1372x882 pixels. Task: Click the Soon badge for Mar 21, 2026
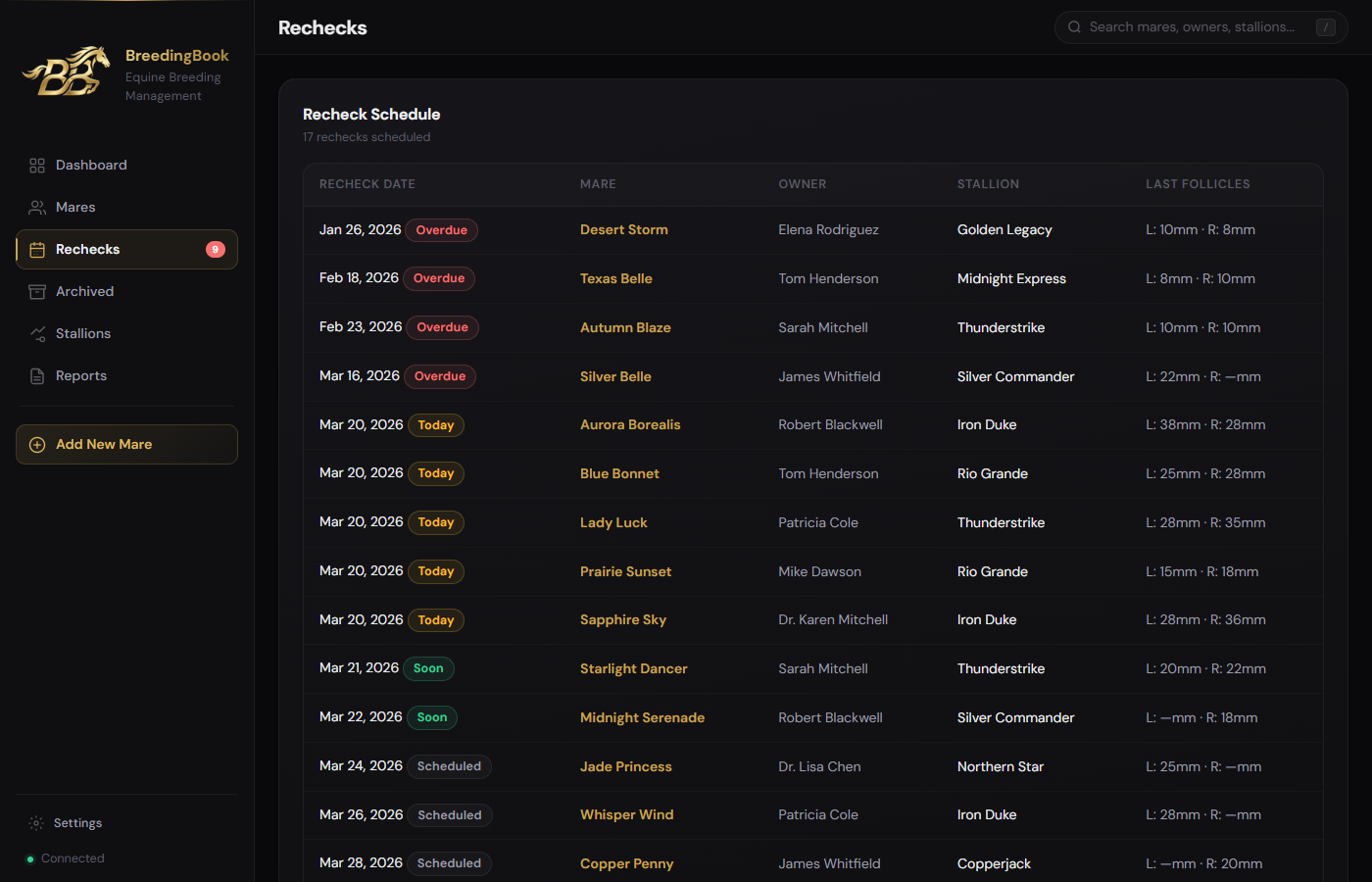(428, 669)
